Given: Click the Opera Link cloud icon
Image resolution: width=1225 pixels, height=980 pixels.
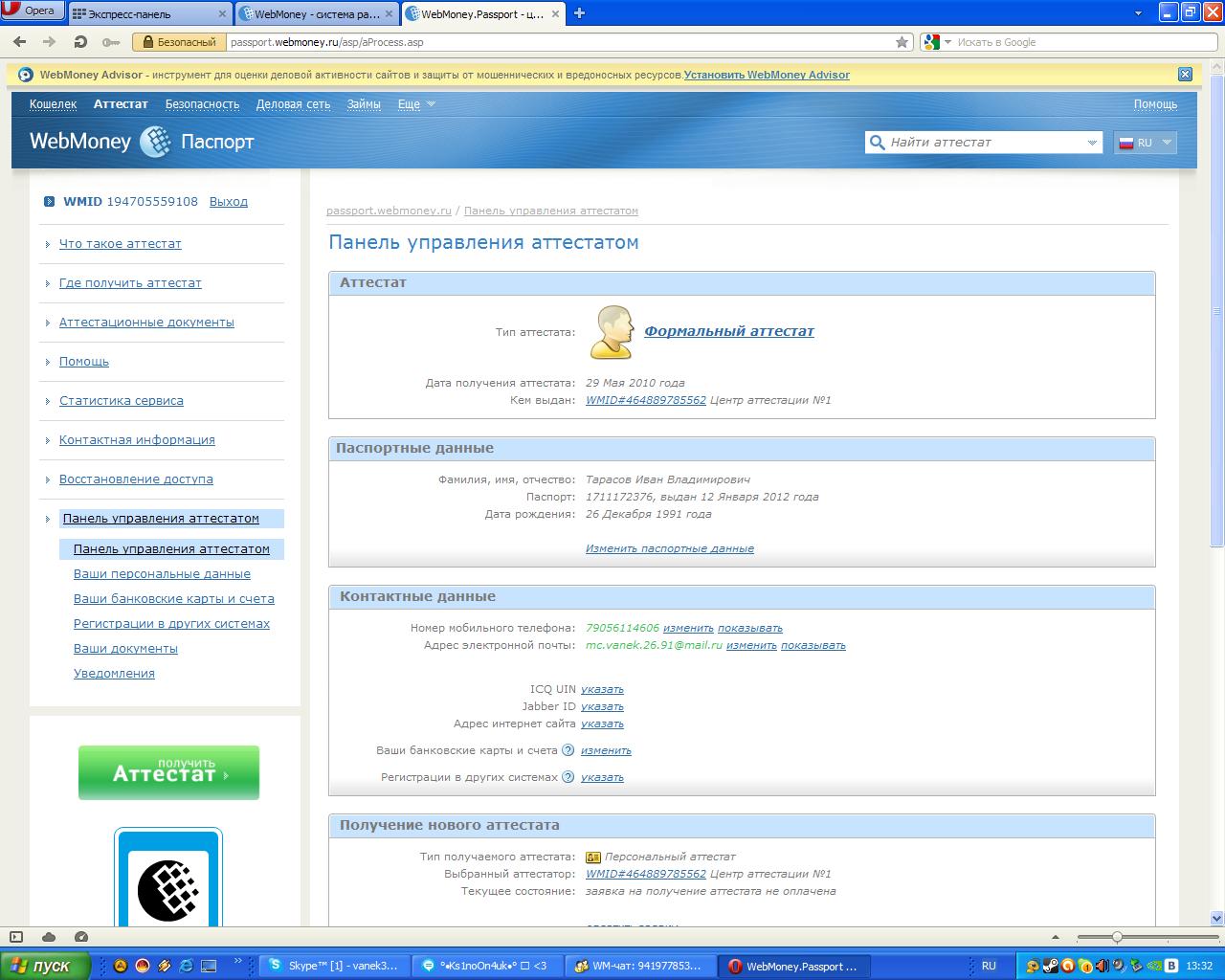Looking at the screenshot, I should pos(49,937).
